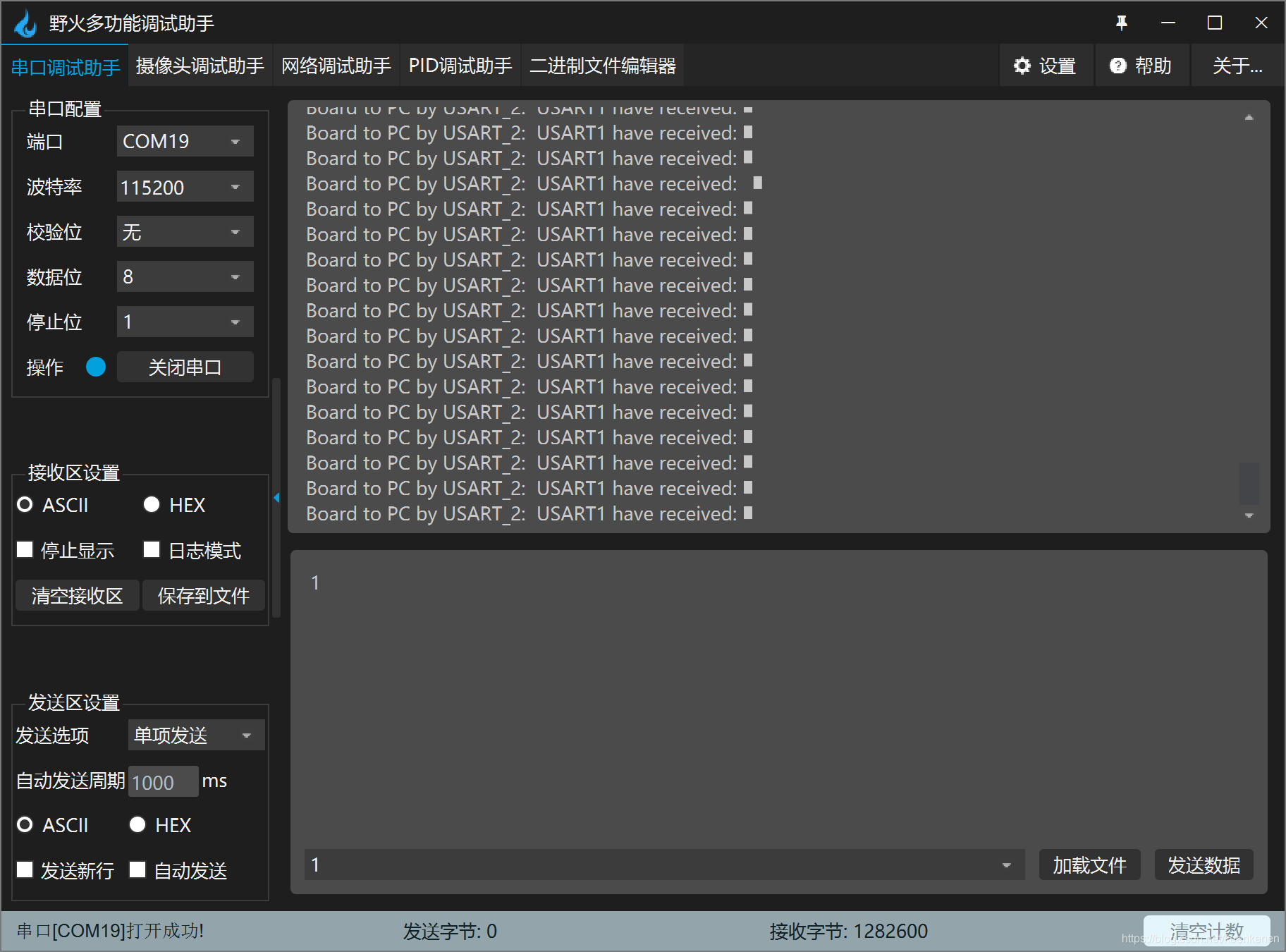Click the blue serial status indicator dot

(96, 367)
